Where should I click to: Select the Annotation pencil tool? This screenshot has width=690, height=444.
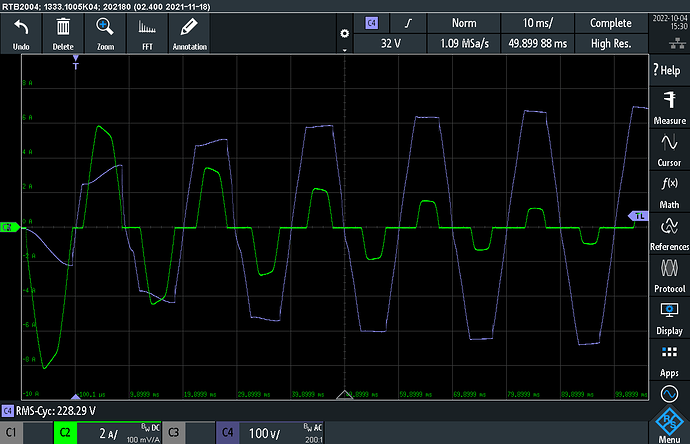click(x=190, y=33)
